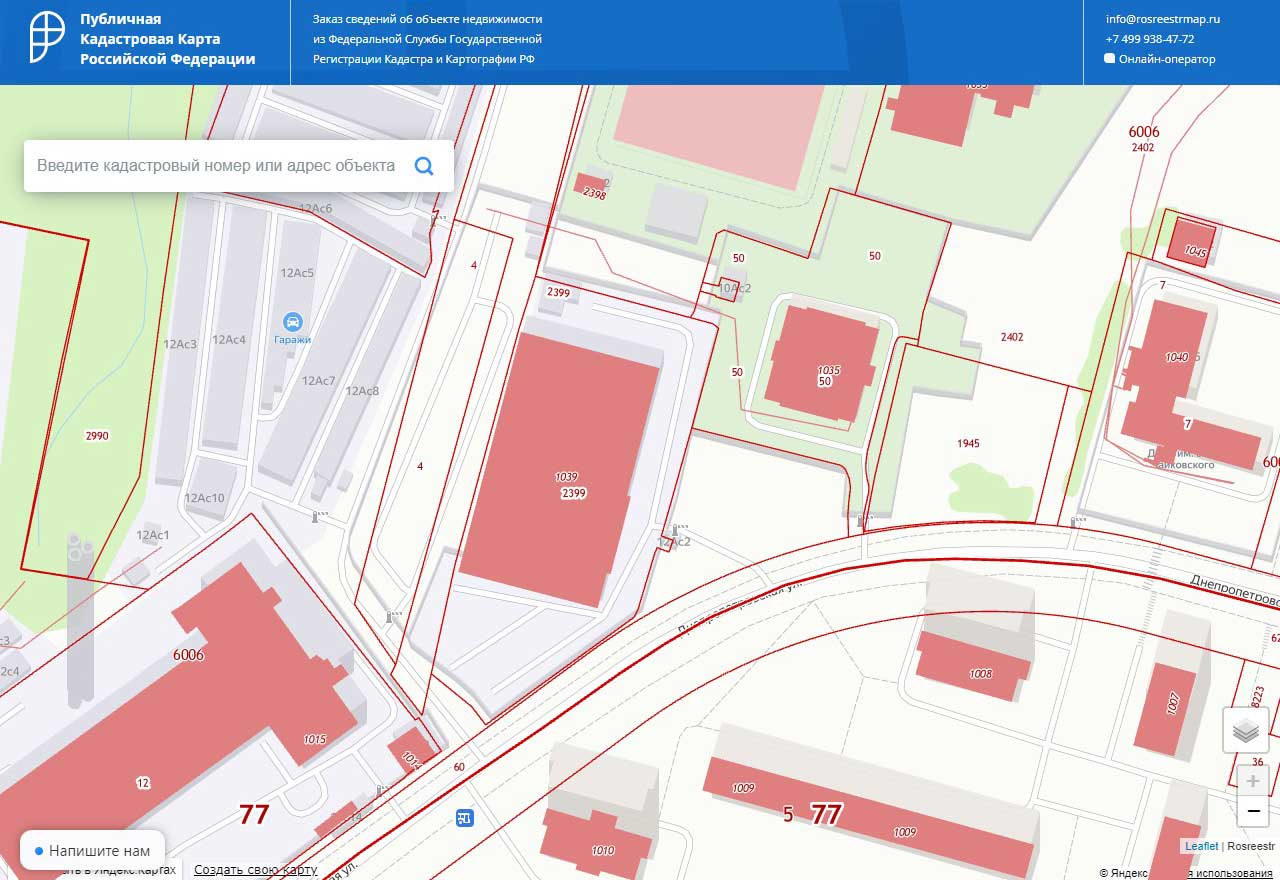
Task: Click the info@rosreestrmap.ru email link
Action: pyautogui.click(x=1162, y=19)
